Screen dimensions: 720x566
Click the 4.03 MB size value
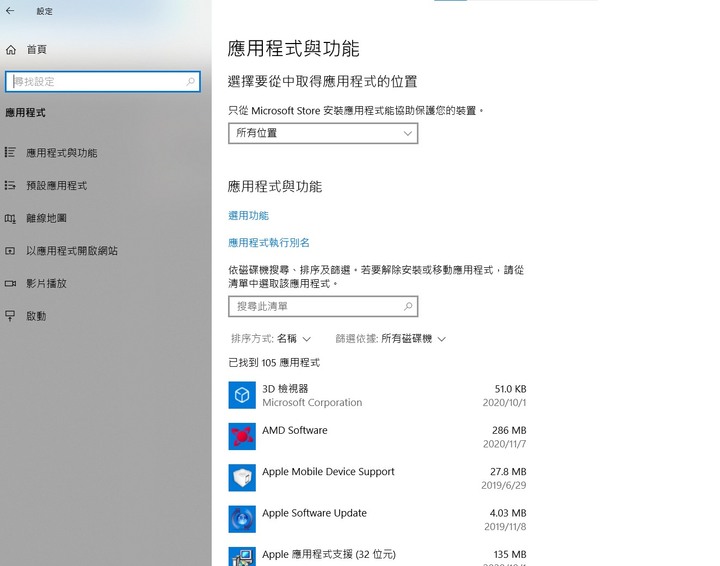point(508,513)
